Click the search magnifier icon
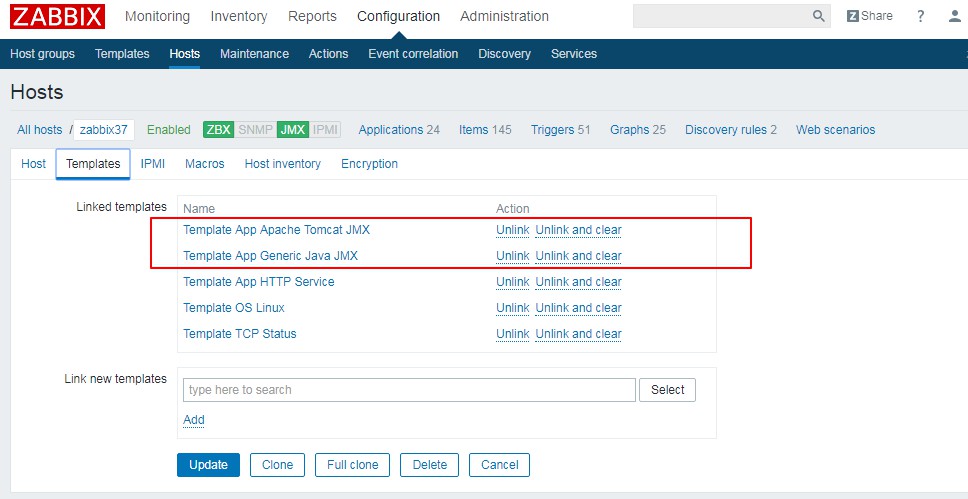968x499 pixels. [x=819, y=16]
